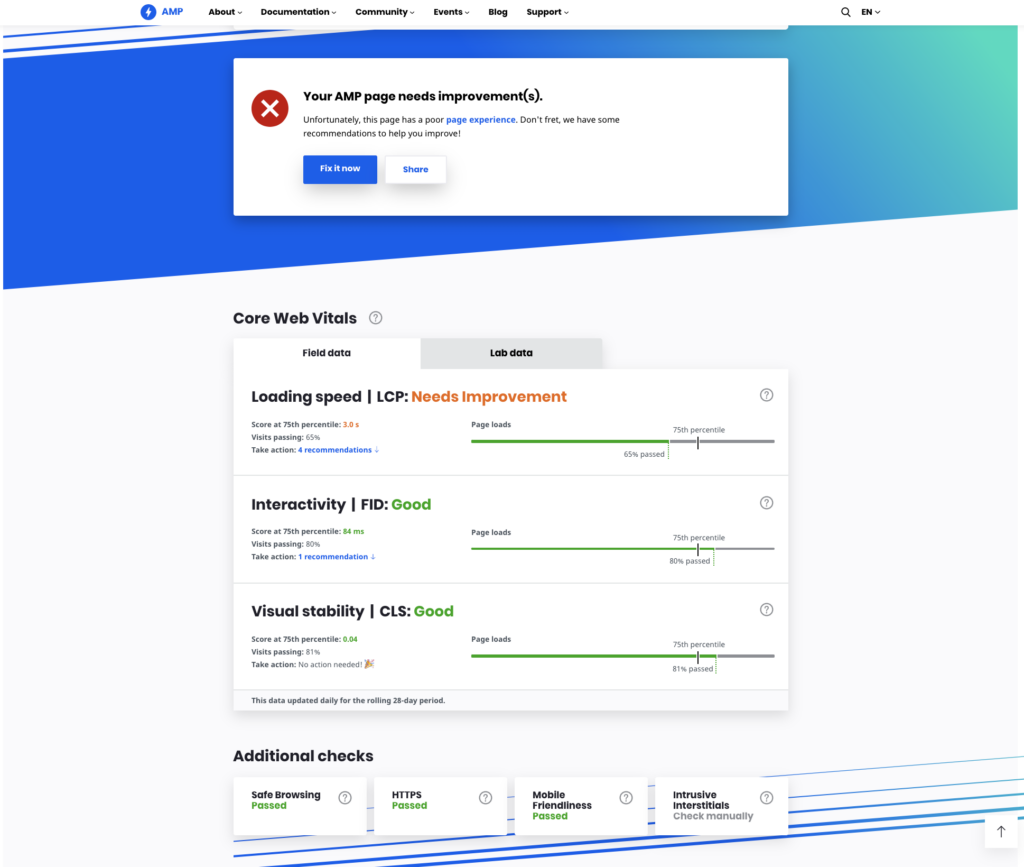Image resolution: width=1024 pixels, height=867 pixels.
Task: Click the Core Web Vitals heading
Action: [295, 318]
